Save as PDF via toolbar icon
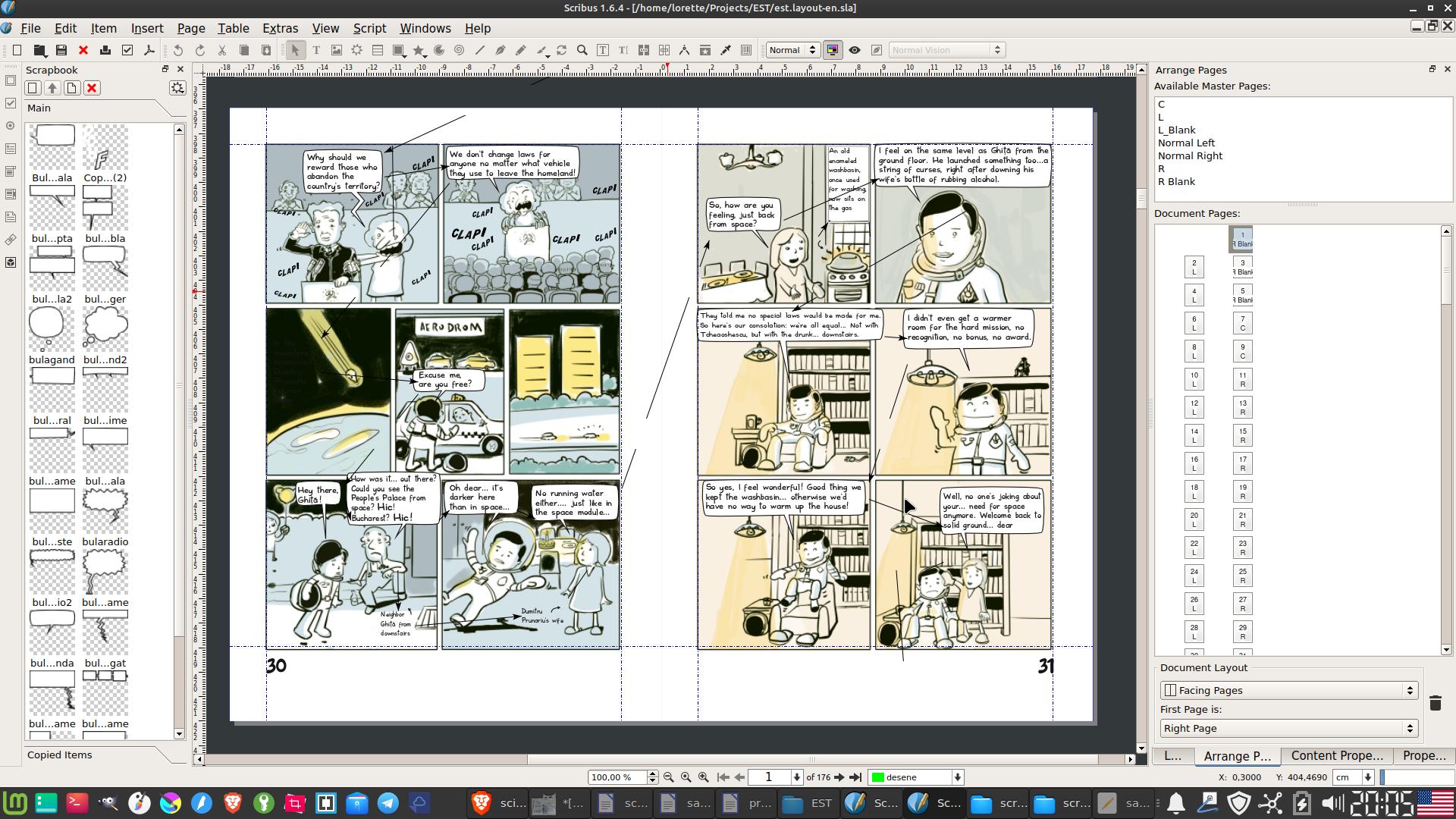Viewport: 1456px width, 819px height. tap(149, 50)
